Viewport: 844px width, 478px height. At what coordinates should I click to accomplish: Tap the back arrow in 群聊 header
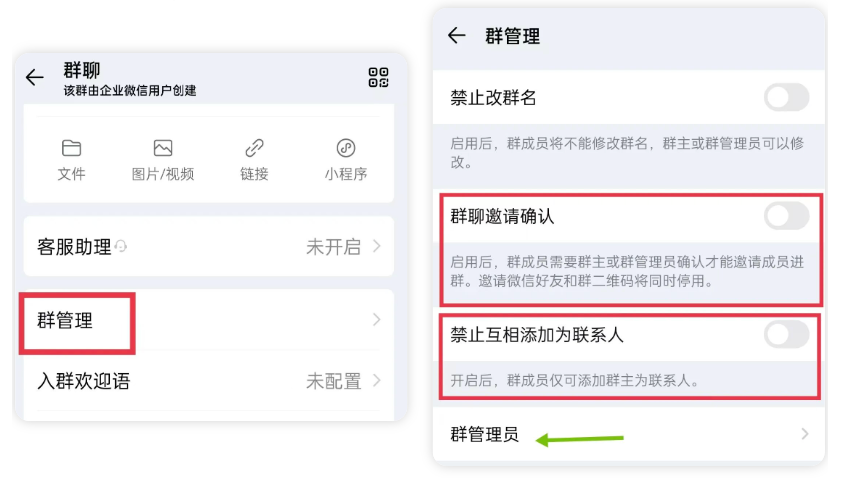(x=34, y=78)
